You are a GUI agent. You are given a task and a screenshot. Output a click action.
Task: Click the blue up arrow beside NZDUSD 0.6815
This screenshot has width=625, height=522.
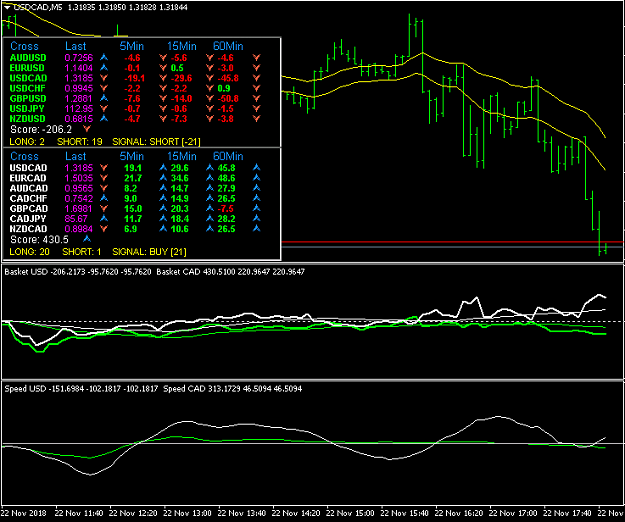[x=104, y=118]
